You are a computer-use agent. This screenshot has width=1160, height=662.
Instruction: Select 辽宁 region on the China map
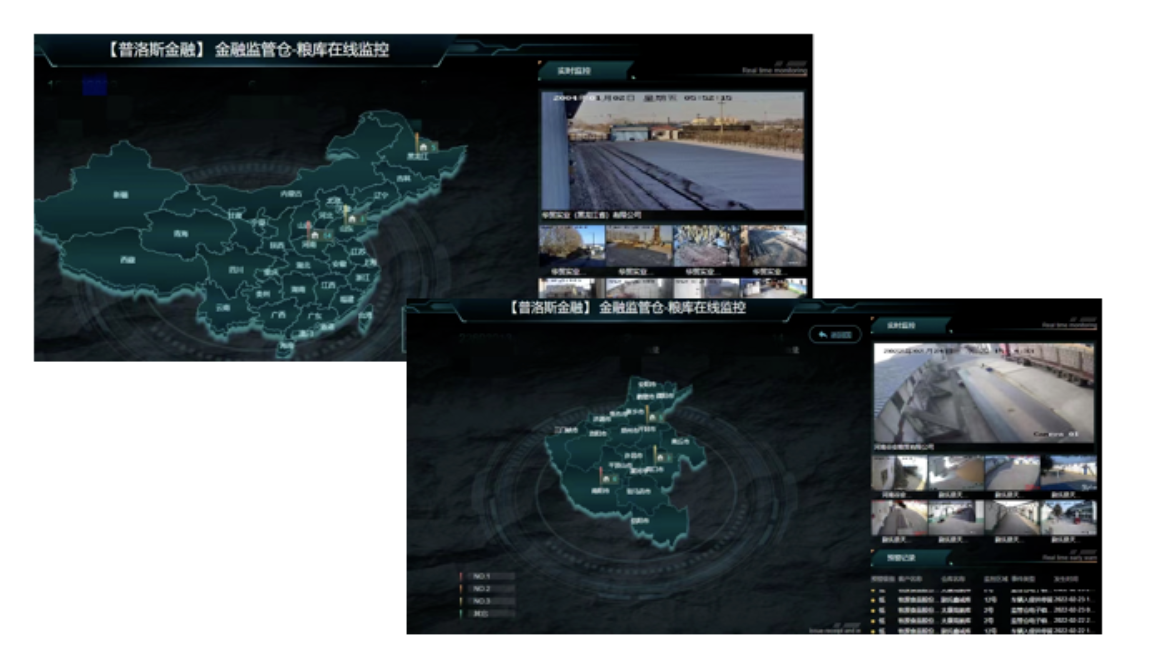click(x=381, y=195)
